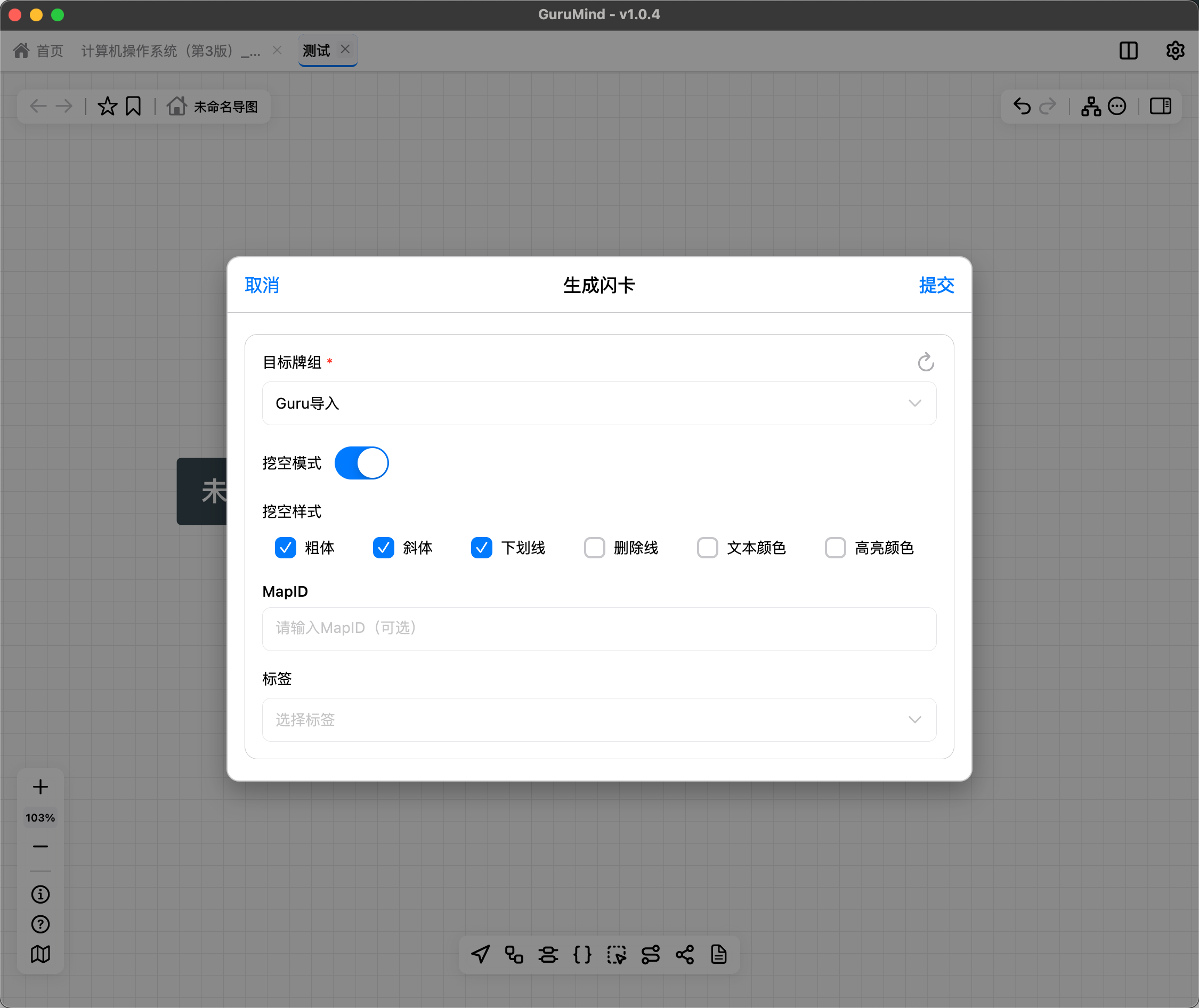1199x1008 pixels.
Task: Click the MapID input field
Action: tap(598, 629)
